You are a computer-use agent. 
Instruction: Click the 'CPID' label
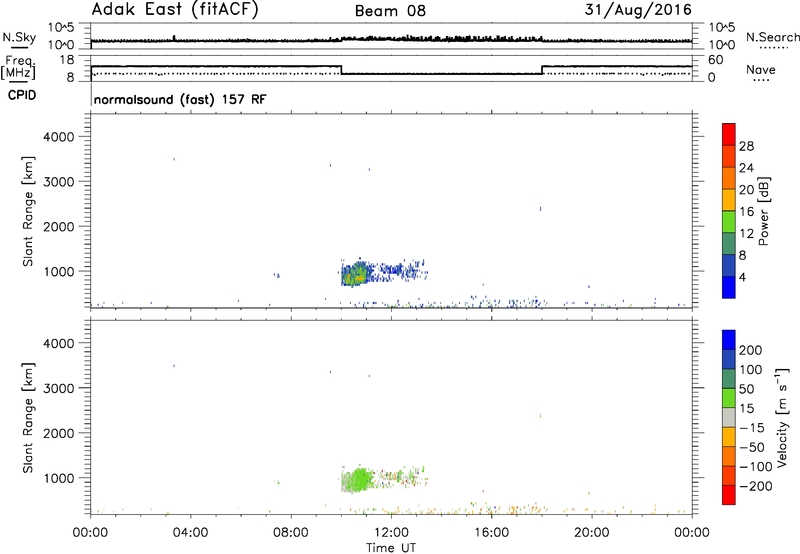point(22,95)
